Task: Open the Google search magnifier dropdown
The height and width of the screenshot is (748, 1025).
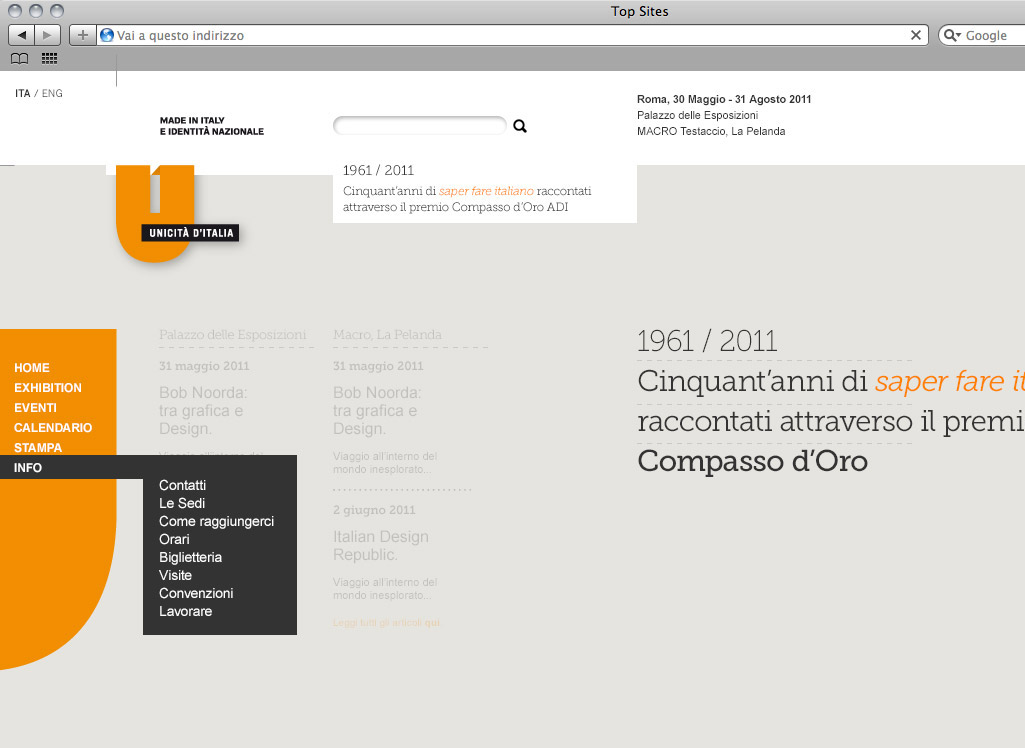Action: click(x=952, y=35)
